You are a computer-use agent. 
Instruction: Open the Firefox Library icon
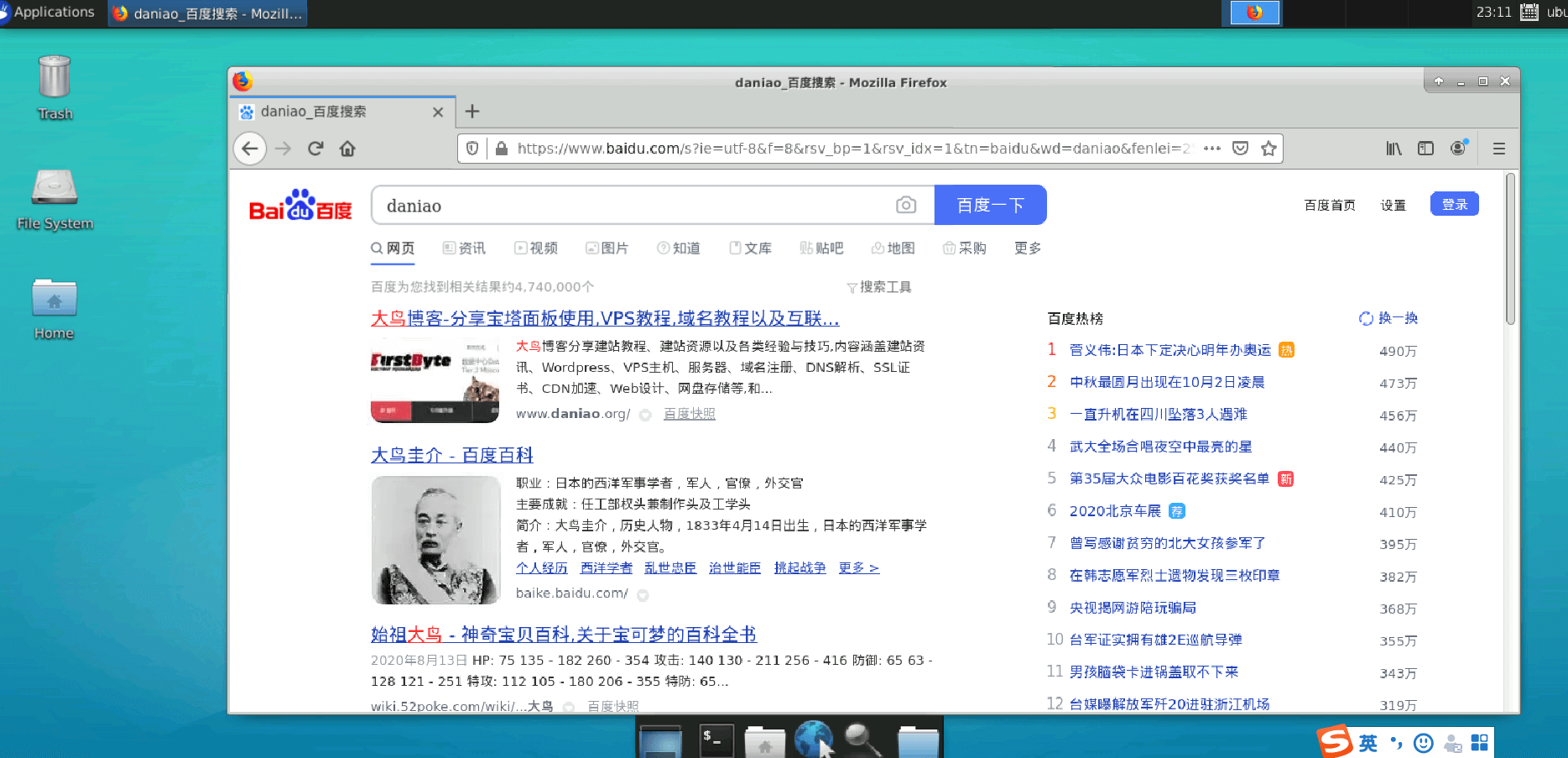click(1393, 149)
